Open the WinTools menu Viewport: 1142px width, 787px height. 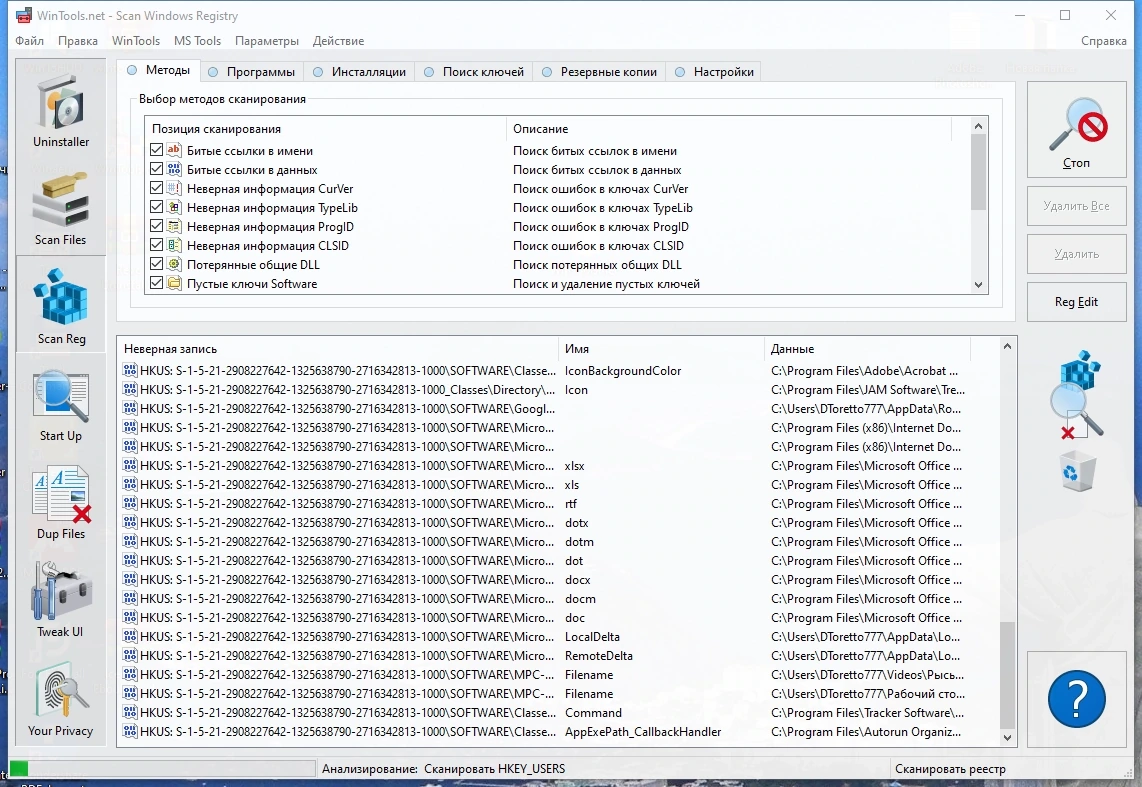135,41
